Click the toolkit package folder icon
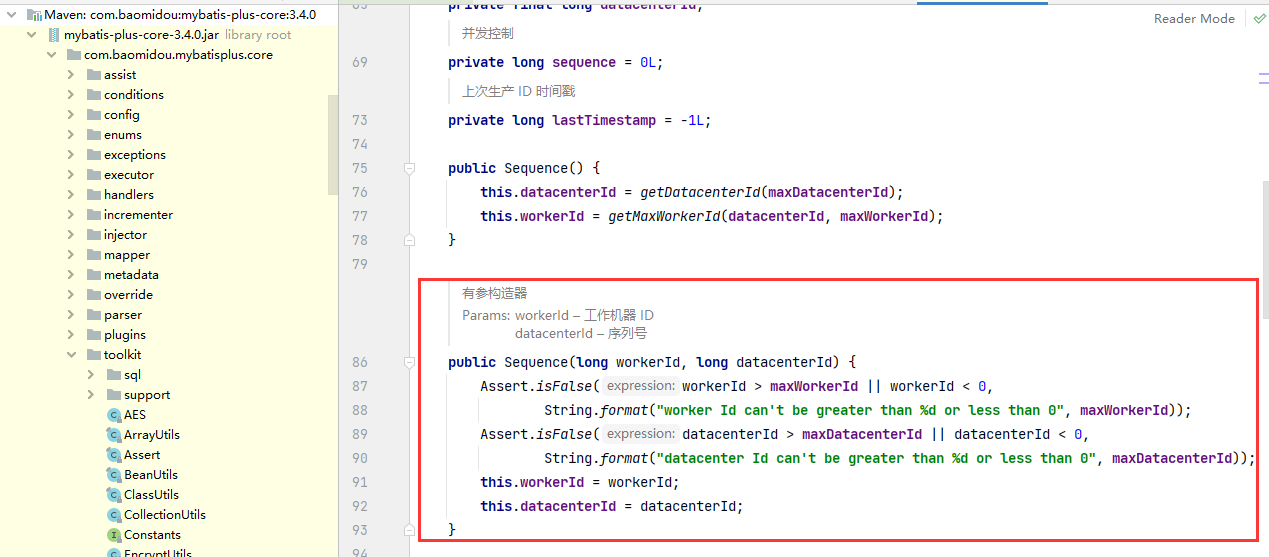Screen dimensions: 1269x557 [x=93, y=355]
